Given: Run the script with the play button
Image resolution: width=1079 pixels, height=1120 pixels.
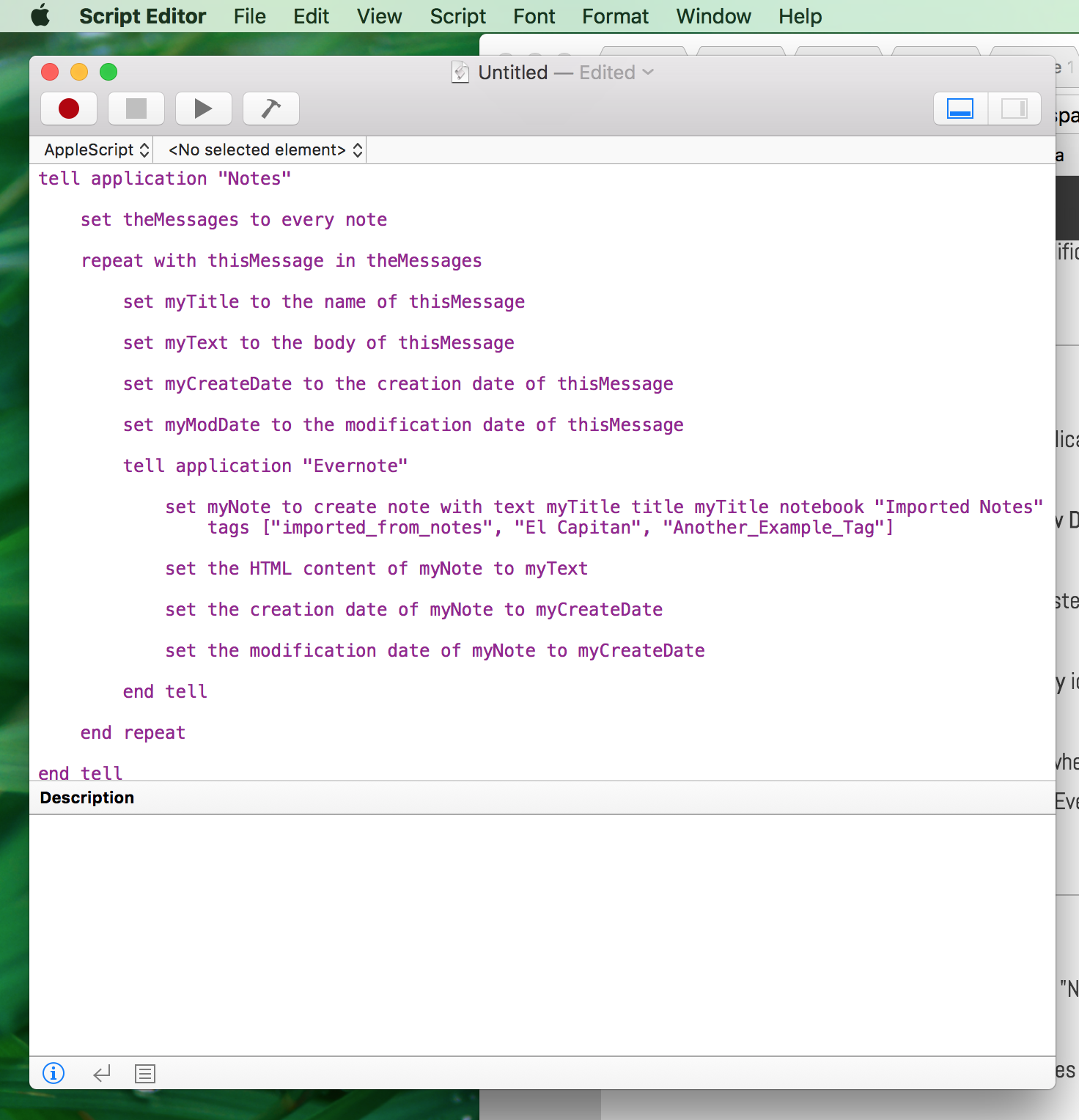Looking at the screenshot, I should pyautogui.click(x=204, y=108).
